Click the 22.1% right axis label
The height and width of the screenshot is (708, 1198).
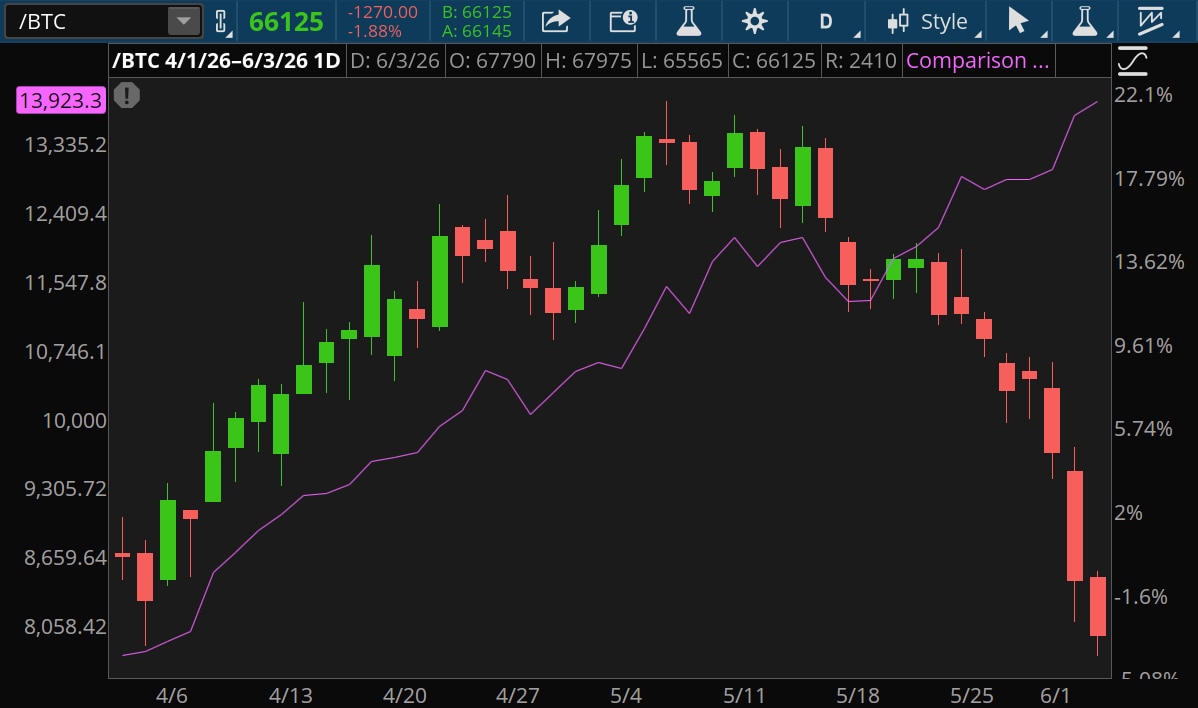(1143, 95)
